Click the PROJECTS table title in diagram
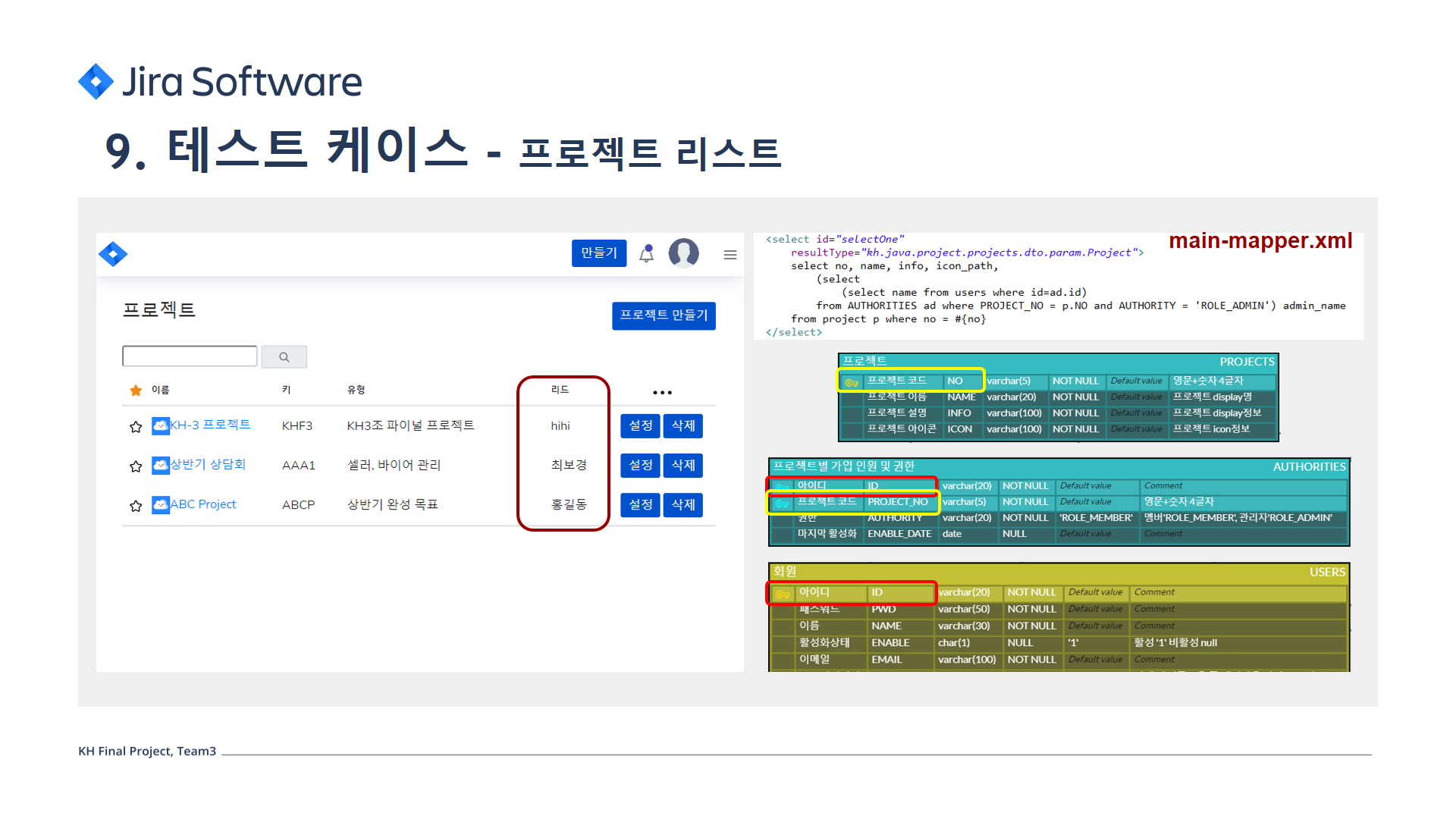1456x819 pixels. click(x=1247, y=362)
